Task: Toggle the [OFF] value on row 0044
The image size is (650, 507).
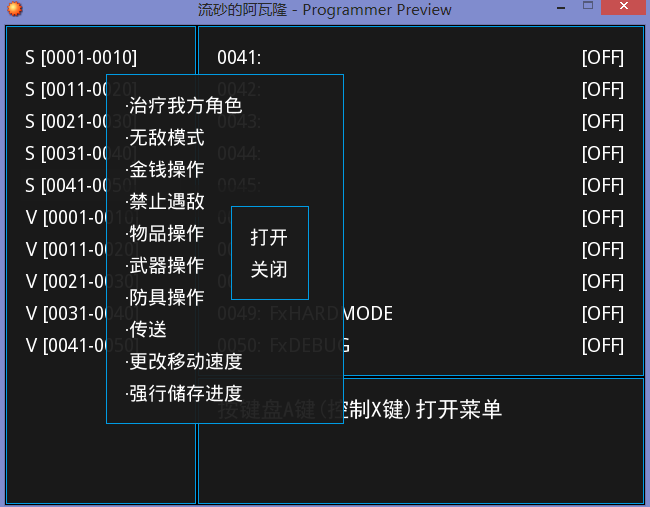Action: point(603,153)
